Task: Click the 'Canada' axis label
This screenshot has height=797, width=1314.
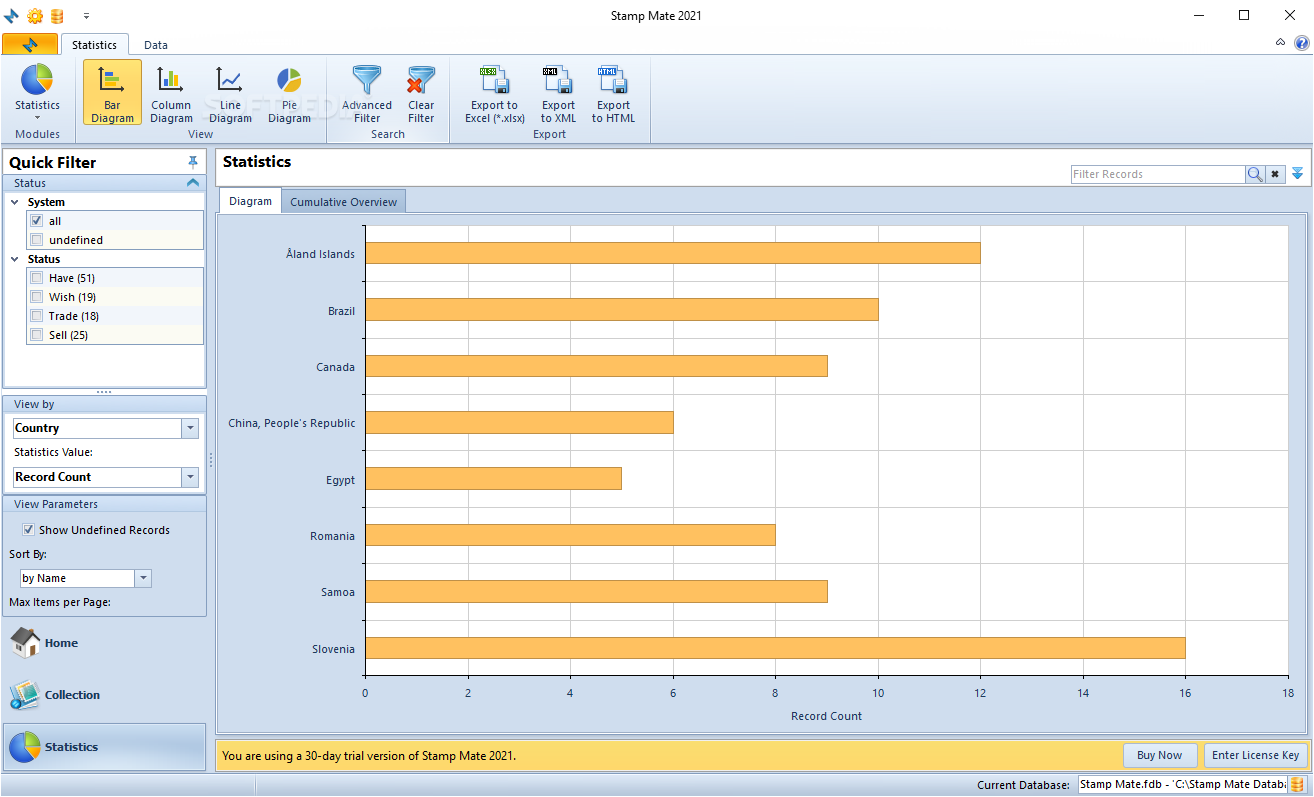Action: point(335,367)
